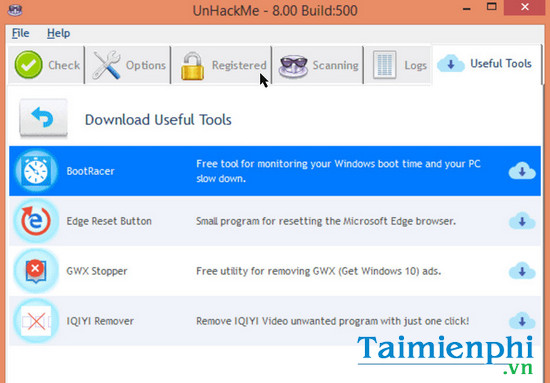Open the Scanning tab label
550x383 pixels.
335,66
